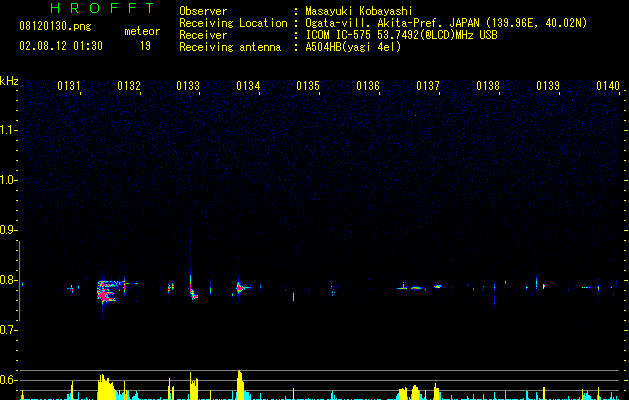Click time marker 0134

tap(248, 86)
